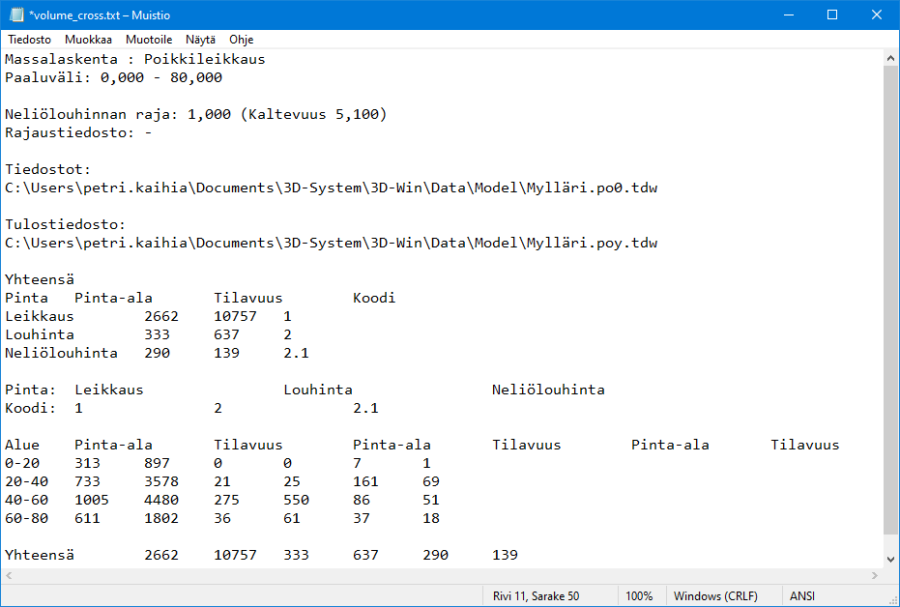Click the vertical scrollbar down arrow

click(891, 560)
